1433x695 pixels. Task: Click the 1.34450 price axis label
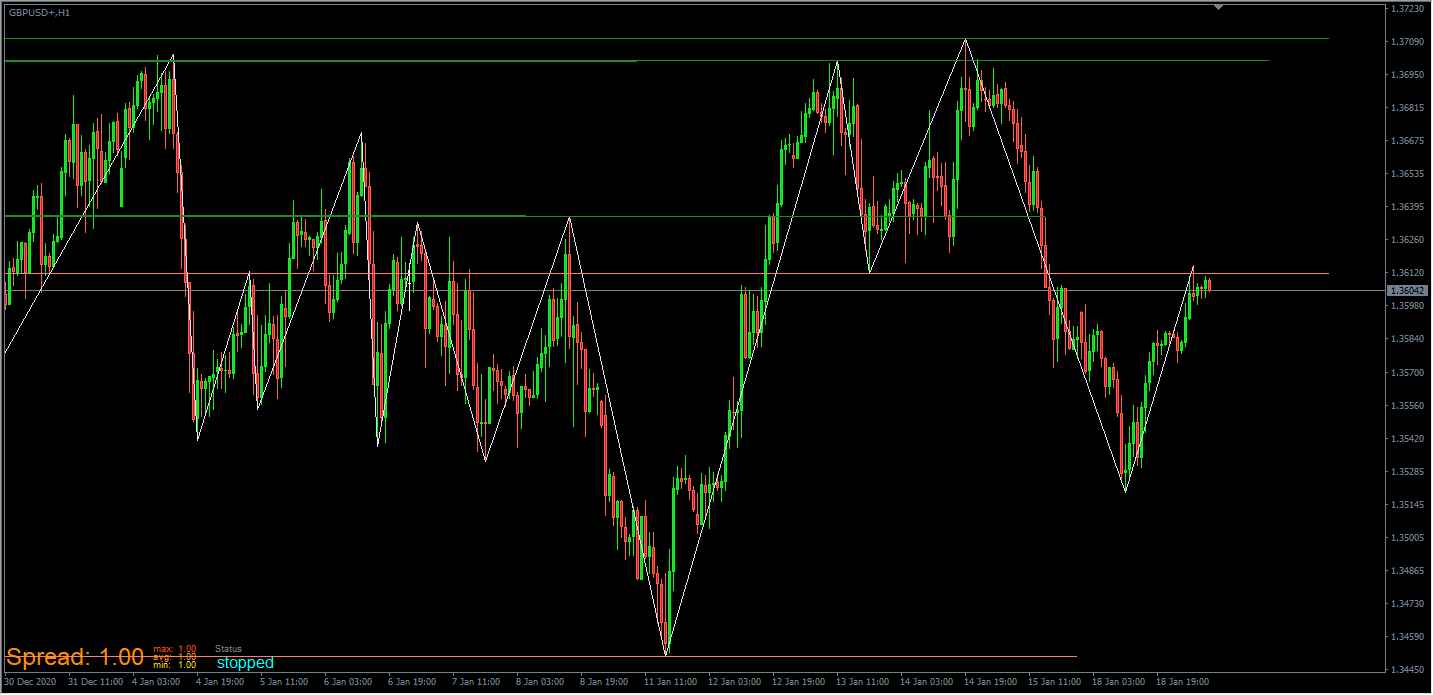click(x=1407, y=669)
